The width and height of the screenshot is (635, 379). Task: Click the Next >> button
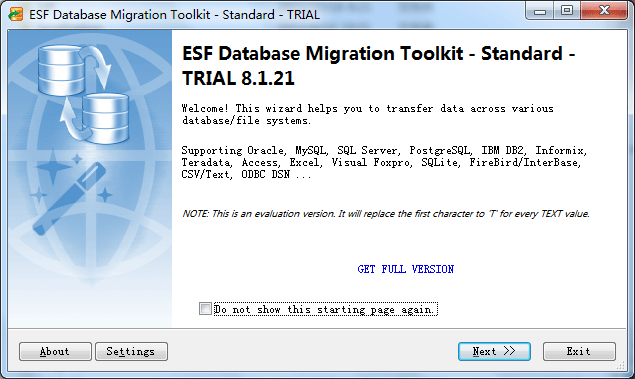pos(494,351)
